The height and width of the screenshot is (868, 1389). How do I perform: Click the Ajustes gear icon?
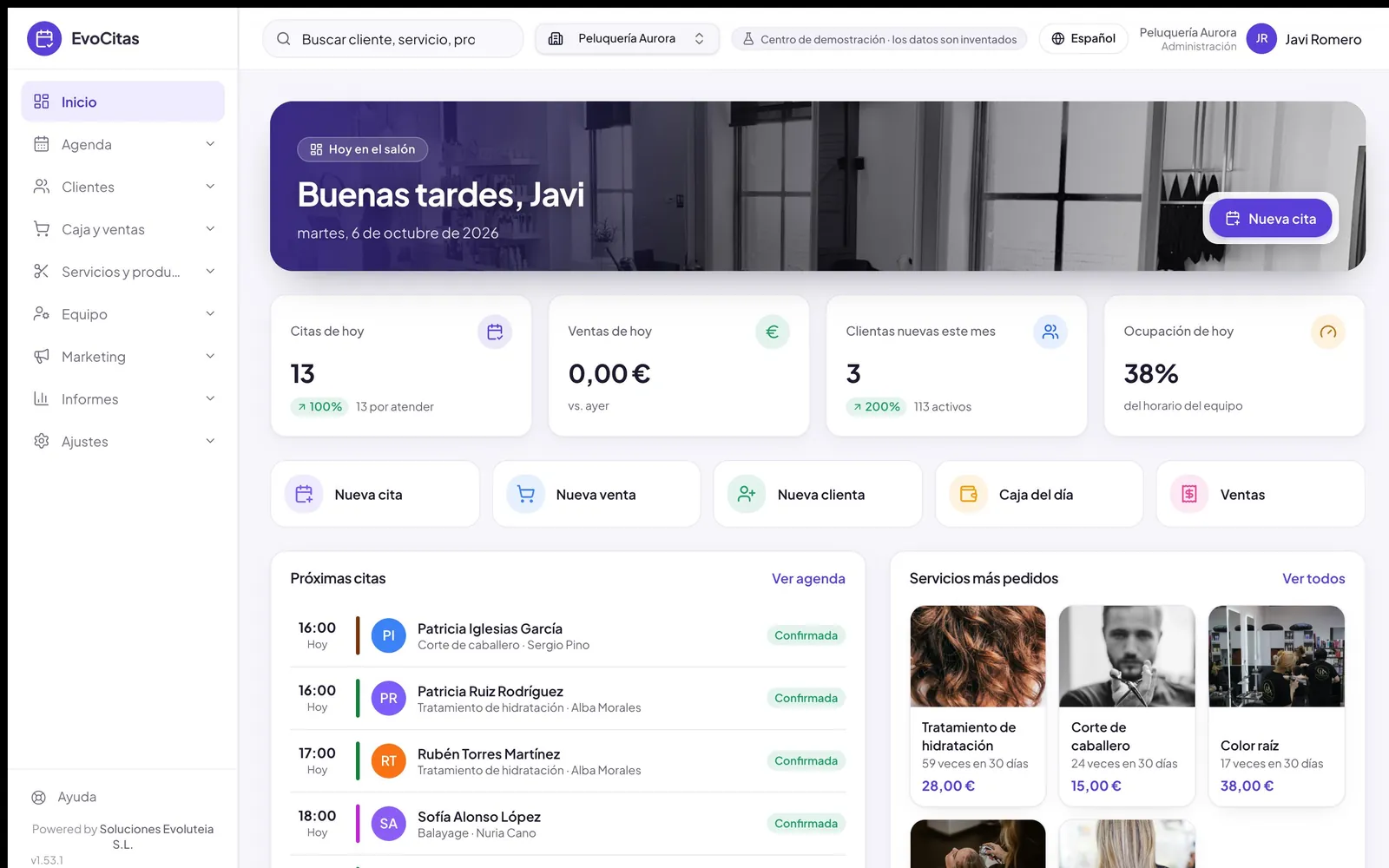[42, 441]
